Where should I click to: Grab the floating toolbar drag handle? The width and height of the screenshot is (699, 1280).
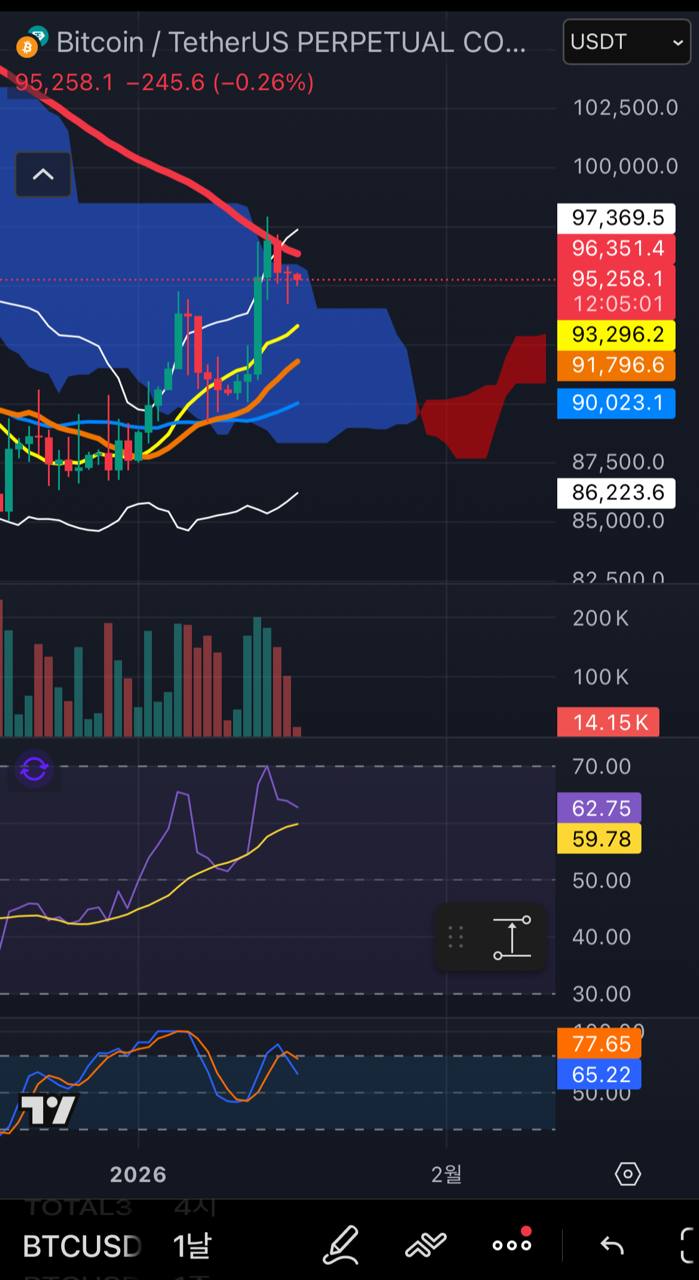(456, 938)
